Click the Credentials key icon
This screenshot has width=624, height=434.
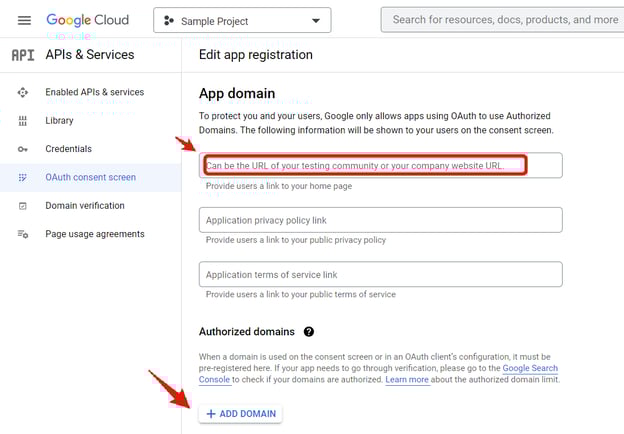(23, 149)
